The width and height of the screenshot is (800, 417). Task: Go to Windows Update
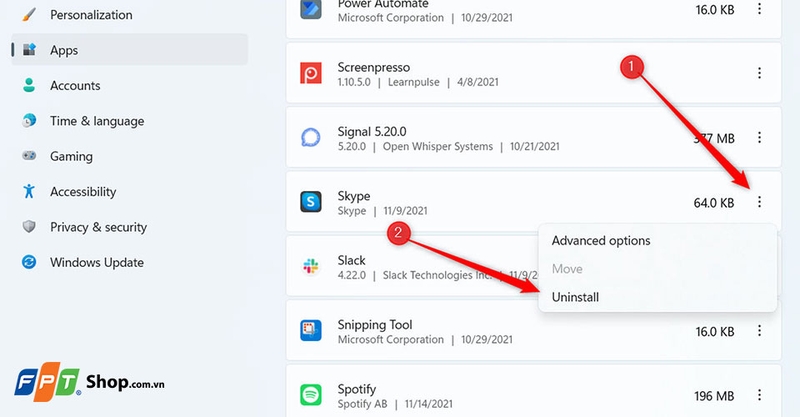coord(130,262)
